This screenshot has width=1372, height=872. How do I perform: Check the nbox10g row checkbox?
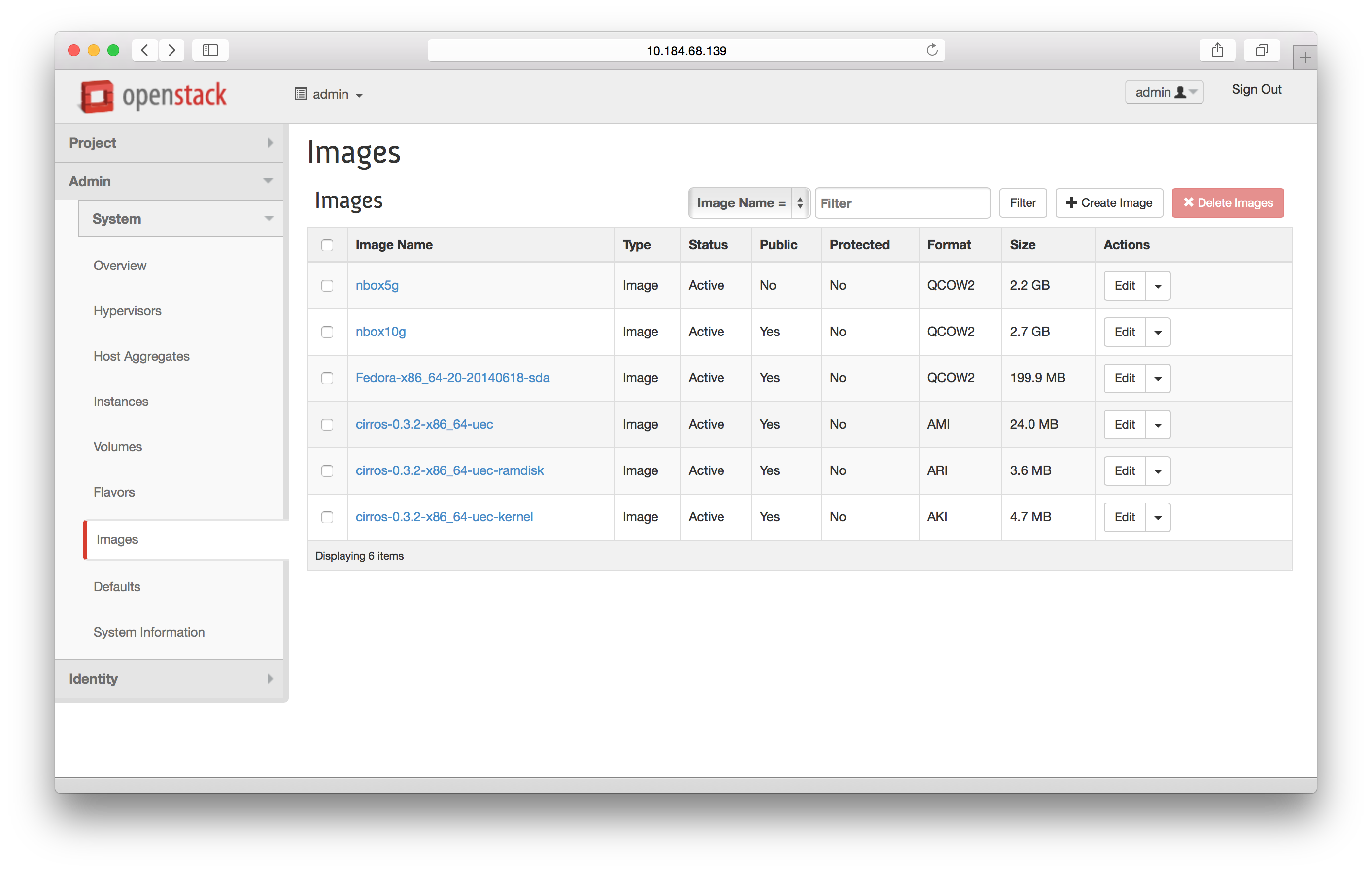327,332
